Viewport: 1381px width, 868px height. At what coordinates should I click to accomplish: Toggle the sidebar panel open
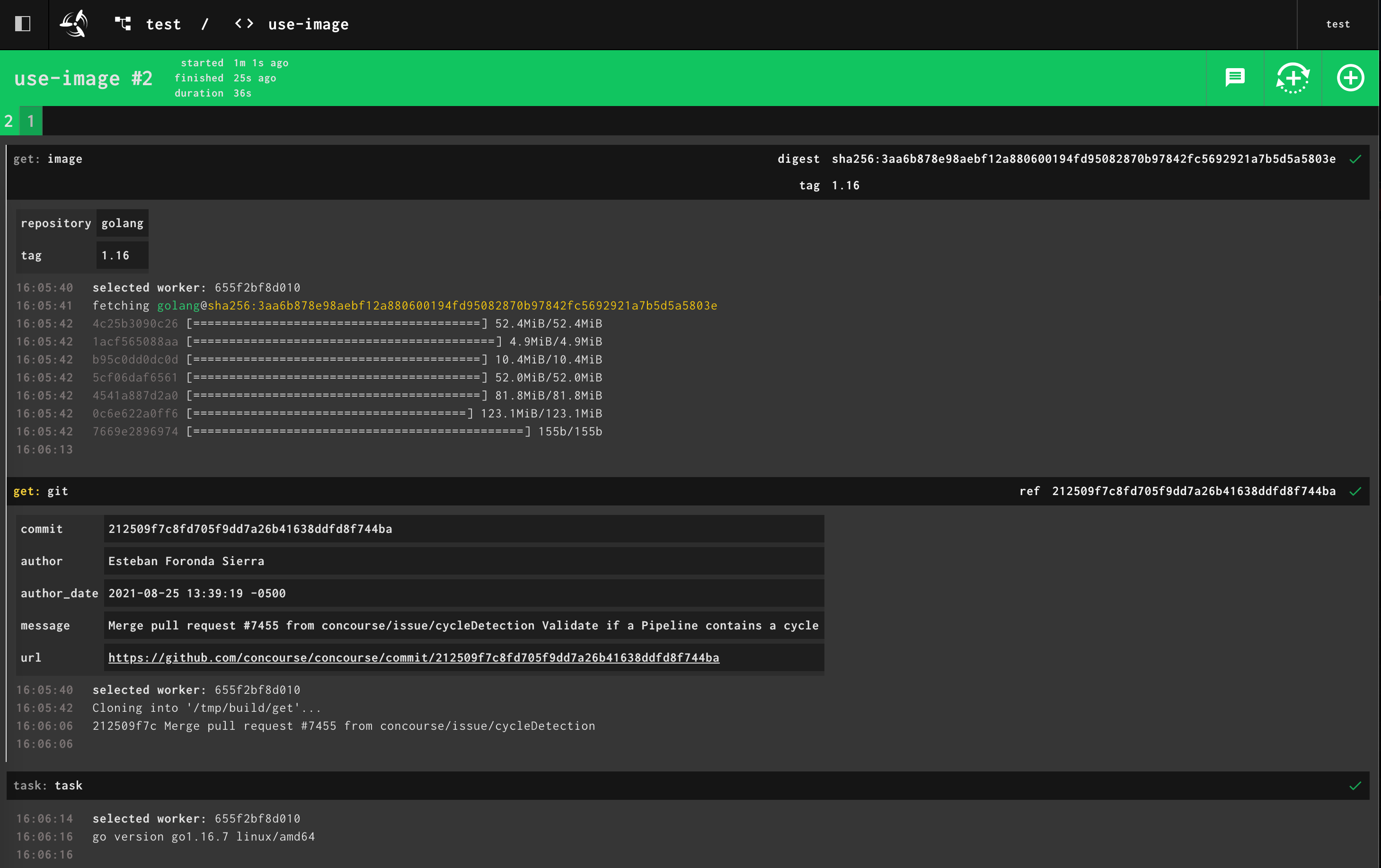pos(23,24)
